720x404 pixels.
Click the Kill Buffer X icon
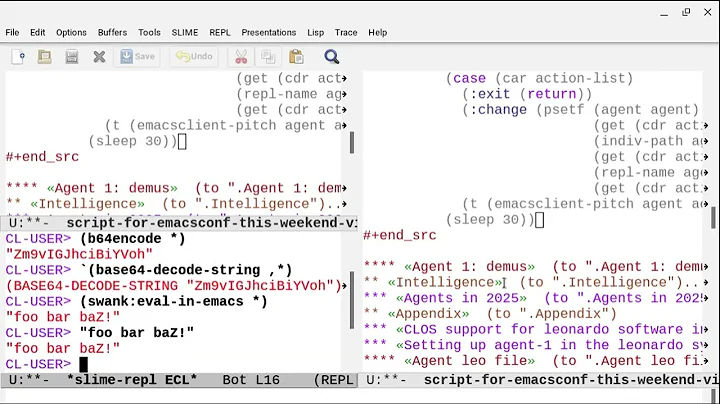coord(99,57)
